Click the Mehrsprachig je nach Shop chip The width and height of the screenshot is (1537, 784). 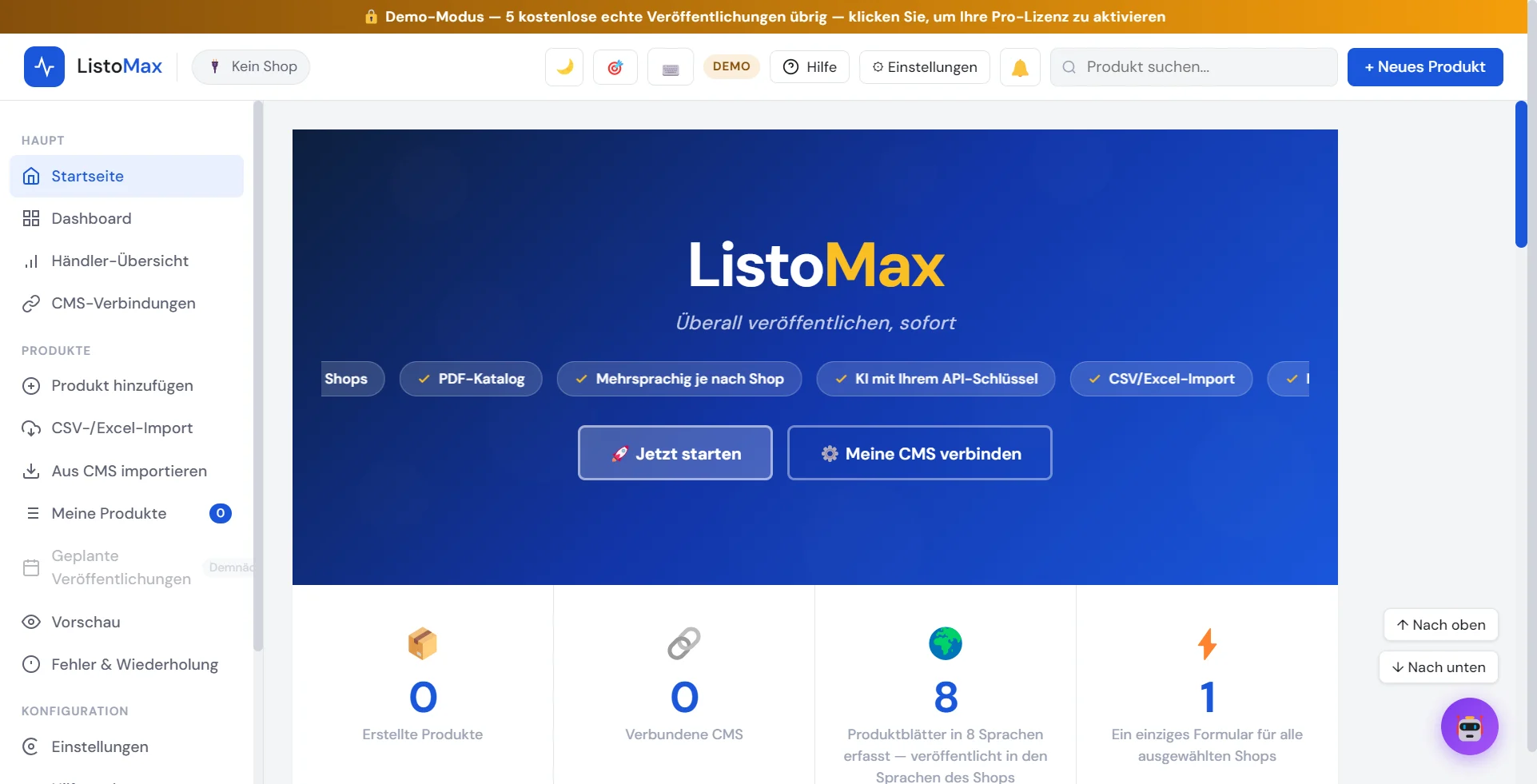click(679, 379)
